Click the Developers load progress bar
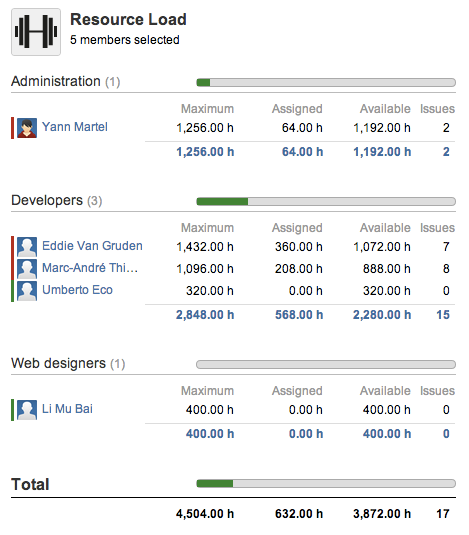This screenshot has height=535, width=469. [x=326, y=201]
